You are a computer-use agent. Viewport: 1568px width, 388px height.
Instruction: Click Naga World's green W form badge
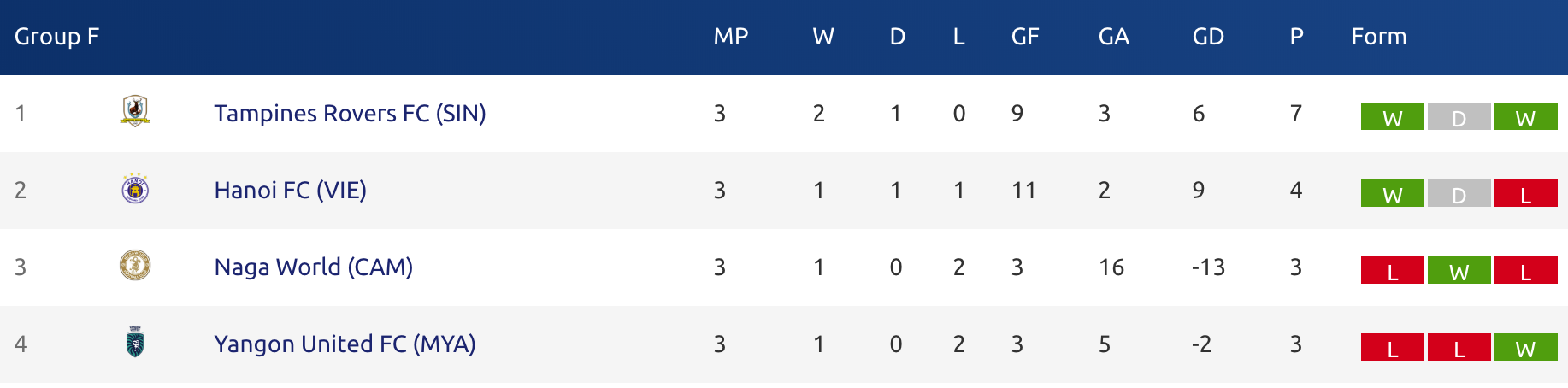1459,271
